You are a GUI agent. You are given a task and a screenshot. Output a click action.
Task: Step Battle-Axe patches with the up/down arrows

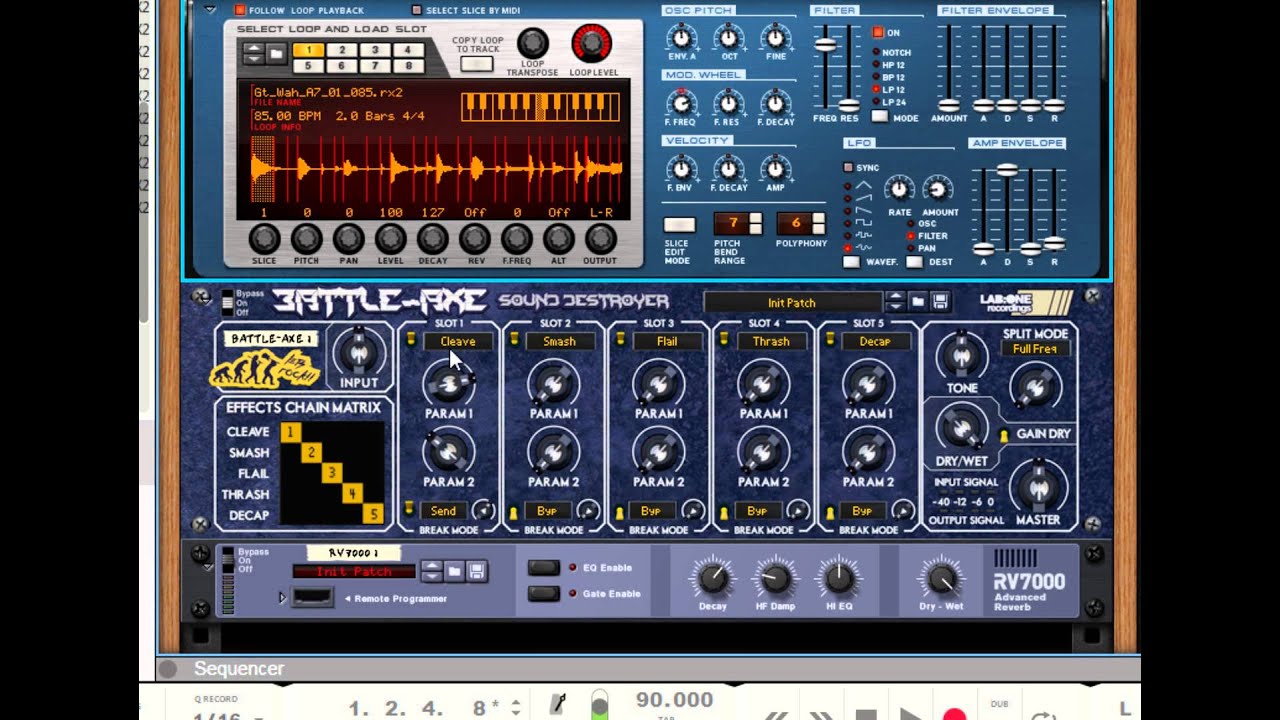[x=895, y=302]
